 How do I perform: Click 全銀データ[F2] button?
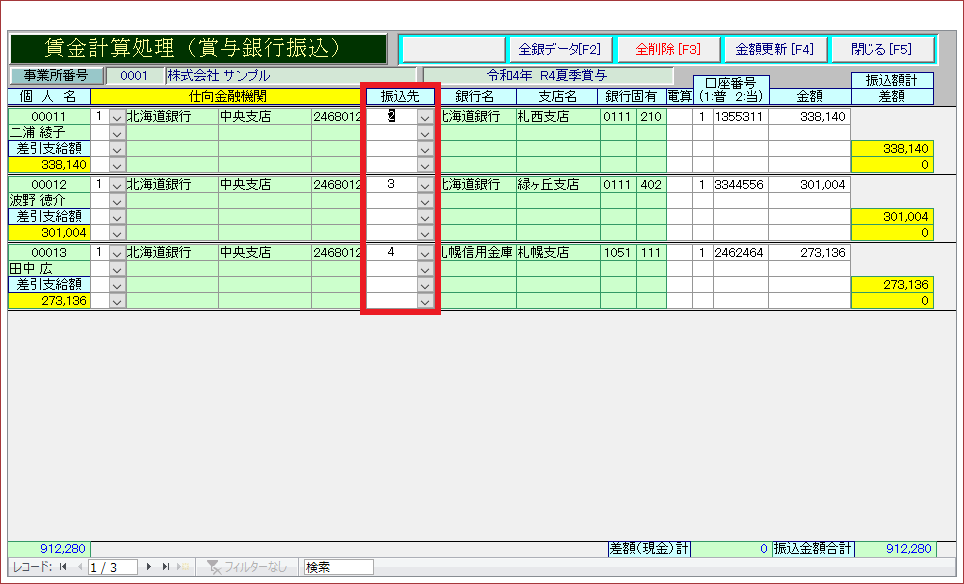559,49
